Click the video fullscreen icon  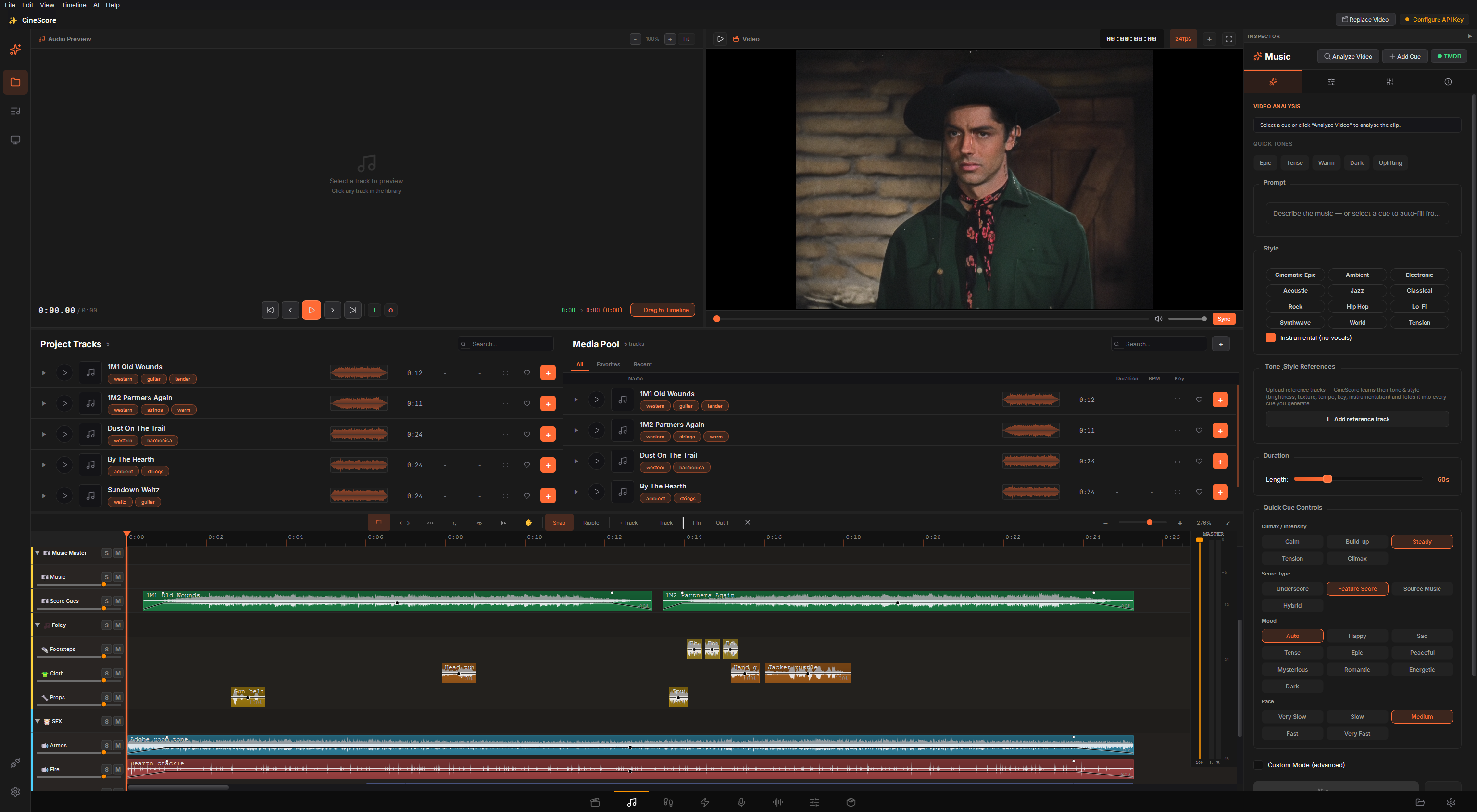1229,39
